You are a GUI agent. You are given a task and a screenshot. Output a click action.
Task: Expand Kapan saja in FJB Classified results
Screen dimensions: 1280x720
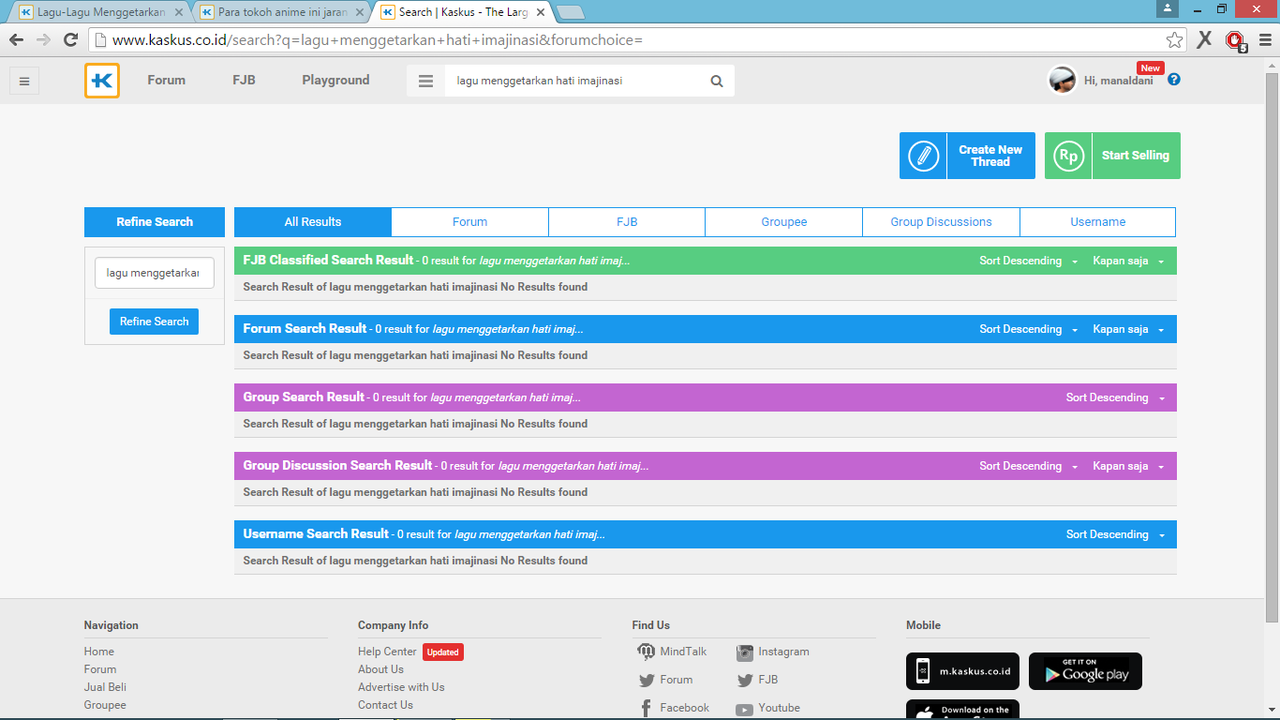[1128, 261]
